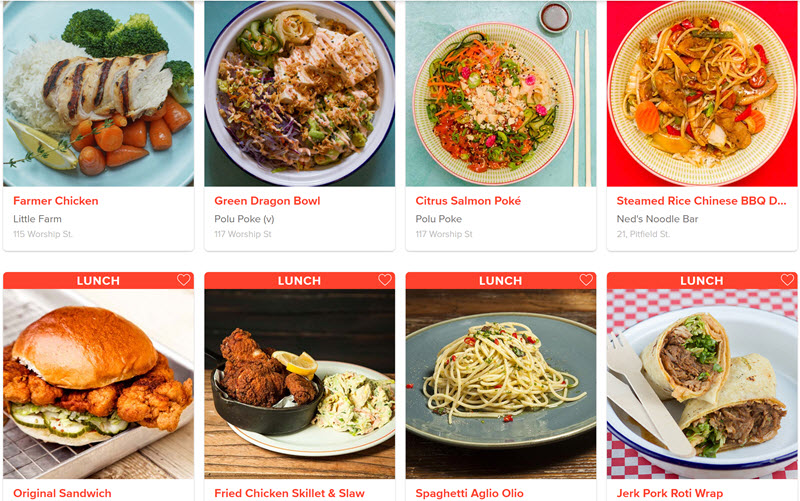Like the Jerk Pork Roti Wrap
The image size is (800, 501).
(x=787, y=280)
